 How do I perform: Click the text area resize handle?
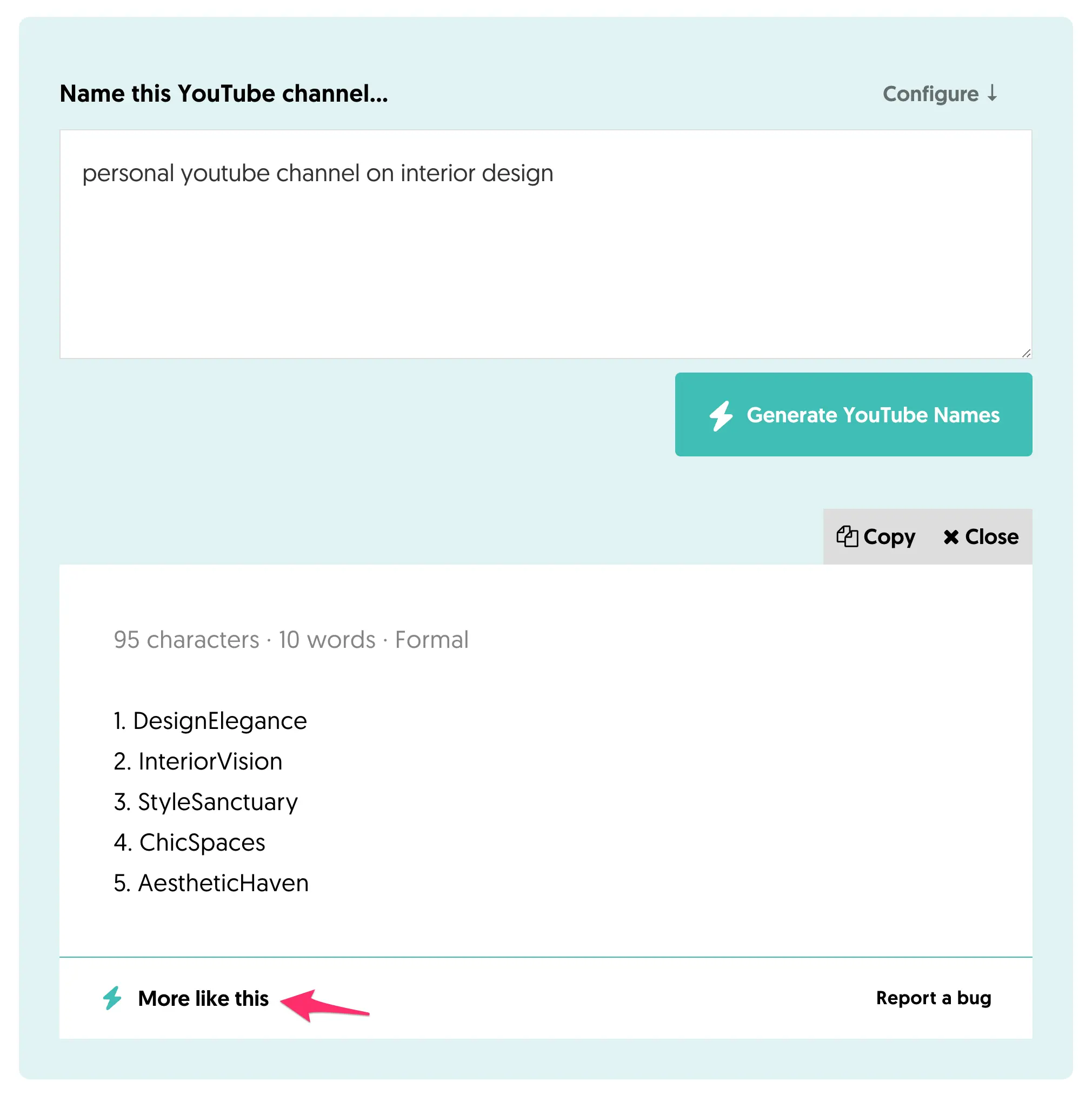pyautogui.click(x=1026, y=353)
